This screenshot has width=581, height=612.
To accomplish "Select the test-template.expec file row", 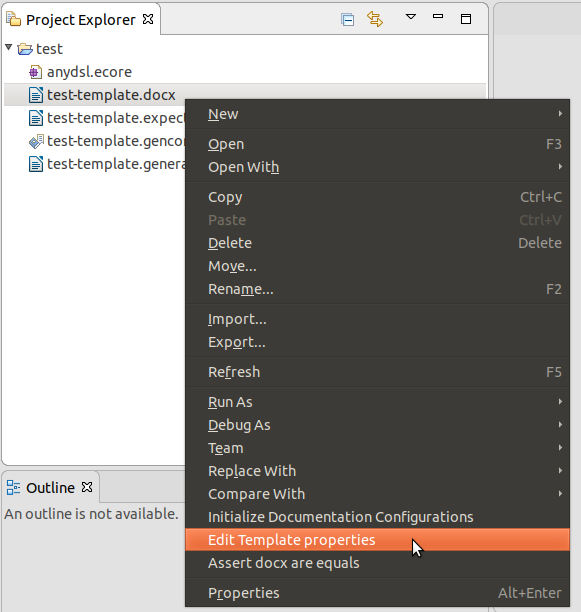I will pyautogui.click(x=95, y=118).
